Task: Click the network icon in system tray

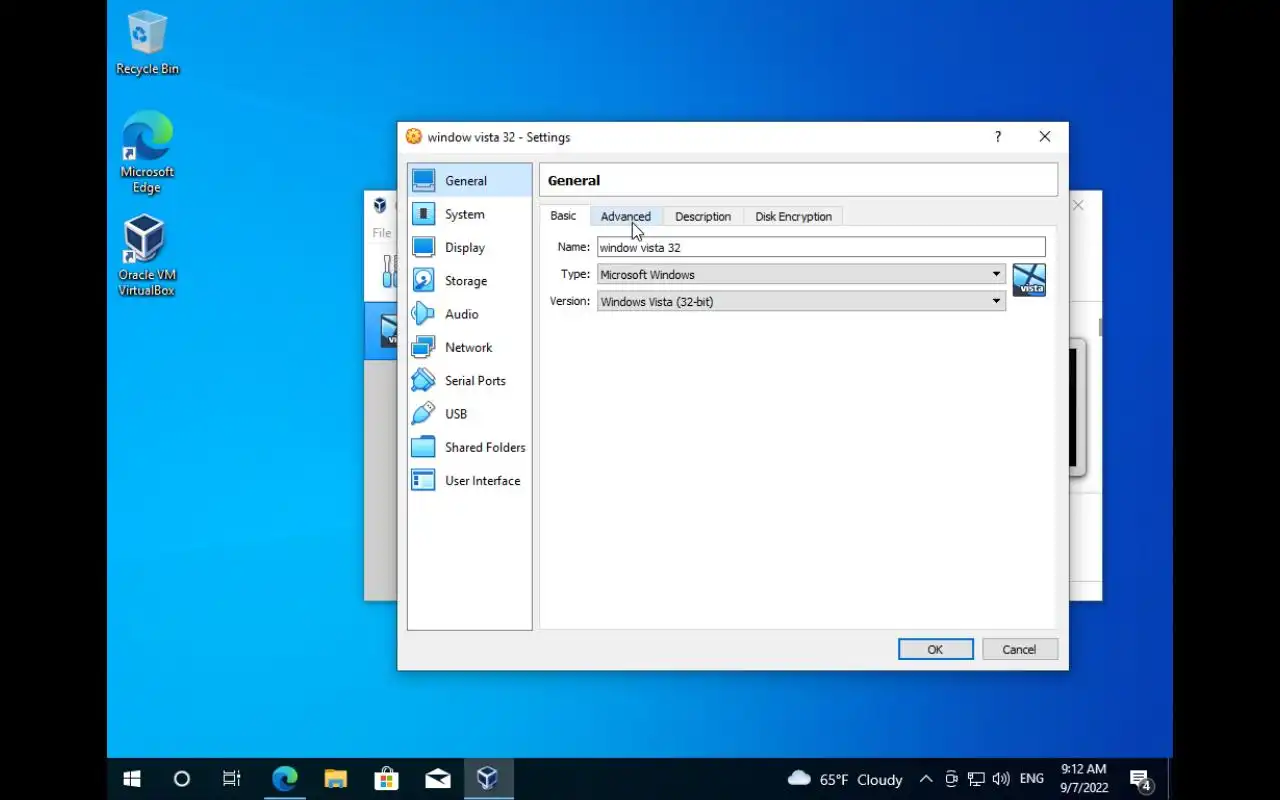Action: 976,779
